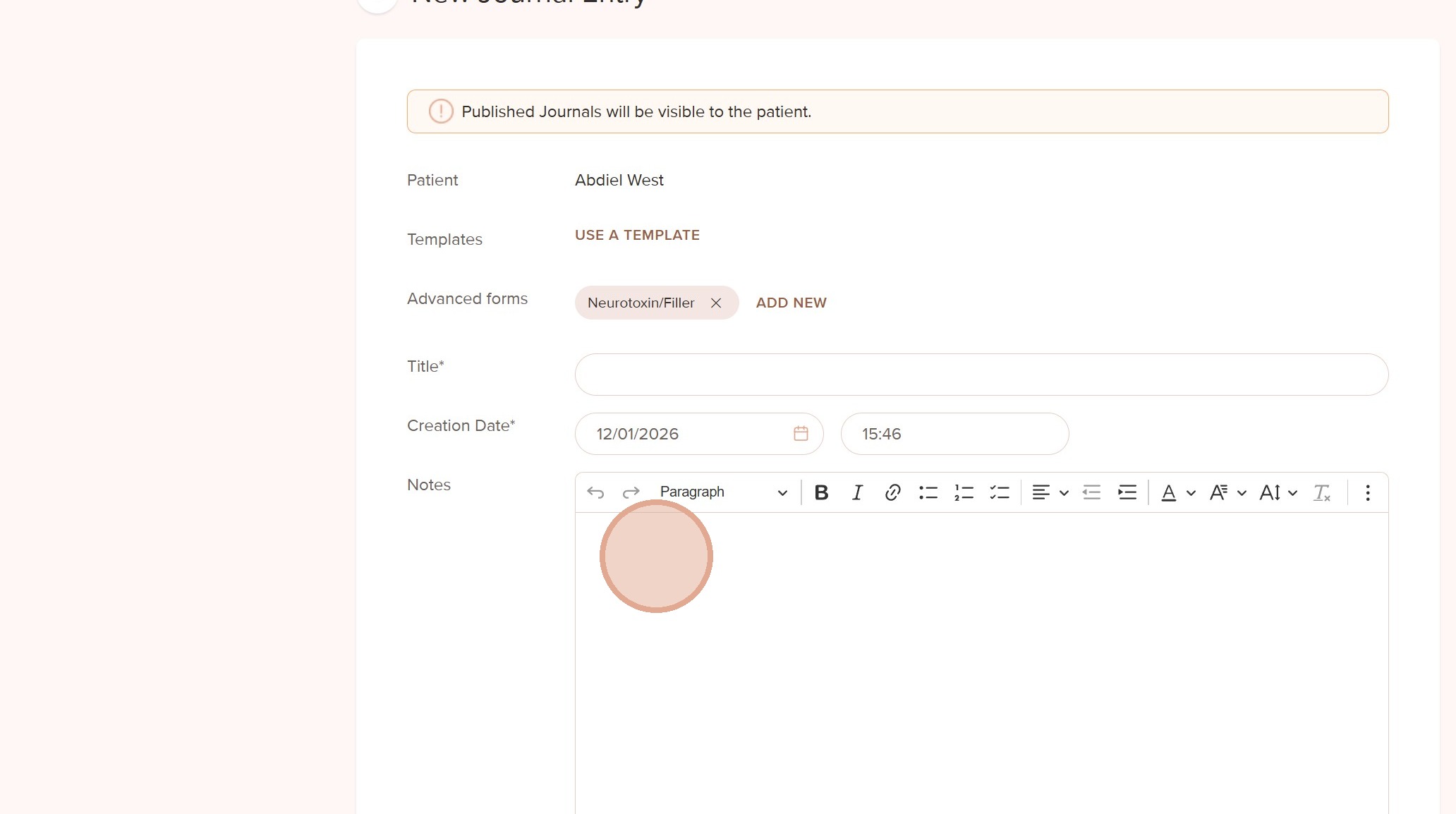Screen dimensions: 1456x814
Task: Insert a link with chain icon
Action: point(892,492)
